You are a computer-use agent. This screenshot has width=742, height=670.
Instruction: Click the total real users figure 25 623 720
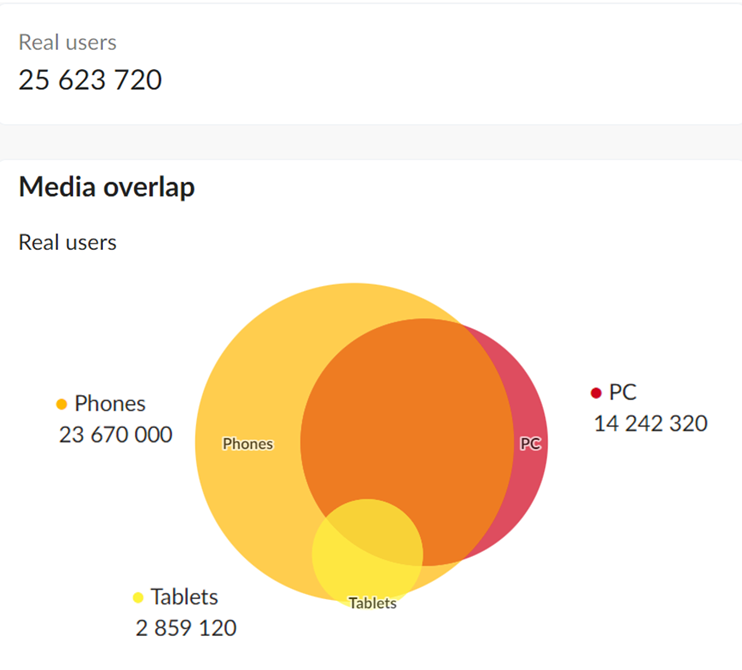[x=90, y=79]
